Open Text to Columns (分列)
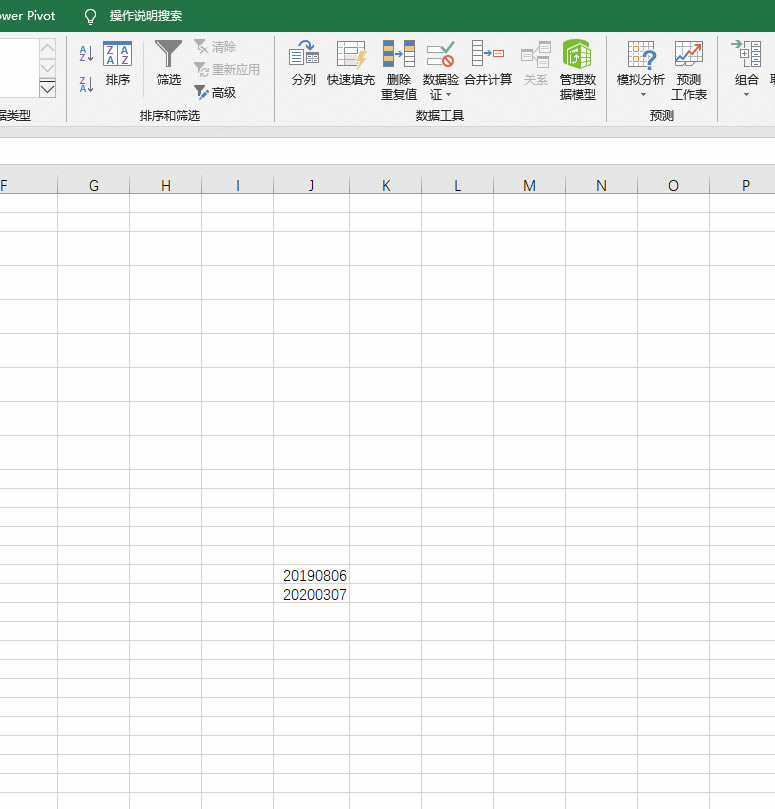Viewport: 775px width, 809px height. pyautogui.click(x=303, y=63)
